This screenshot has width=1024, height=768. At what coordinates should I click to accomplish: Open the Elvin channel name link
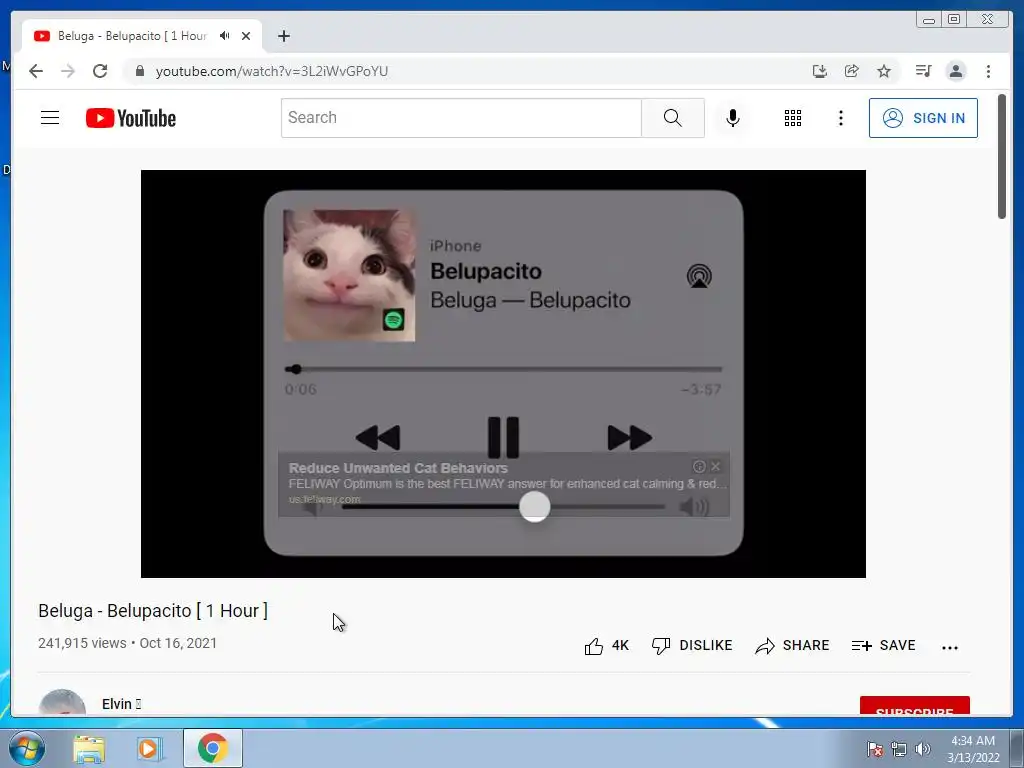click(x=121, y=704)
